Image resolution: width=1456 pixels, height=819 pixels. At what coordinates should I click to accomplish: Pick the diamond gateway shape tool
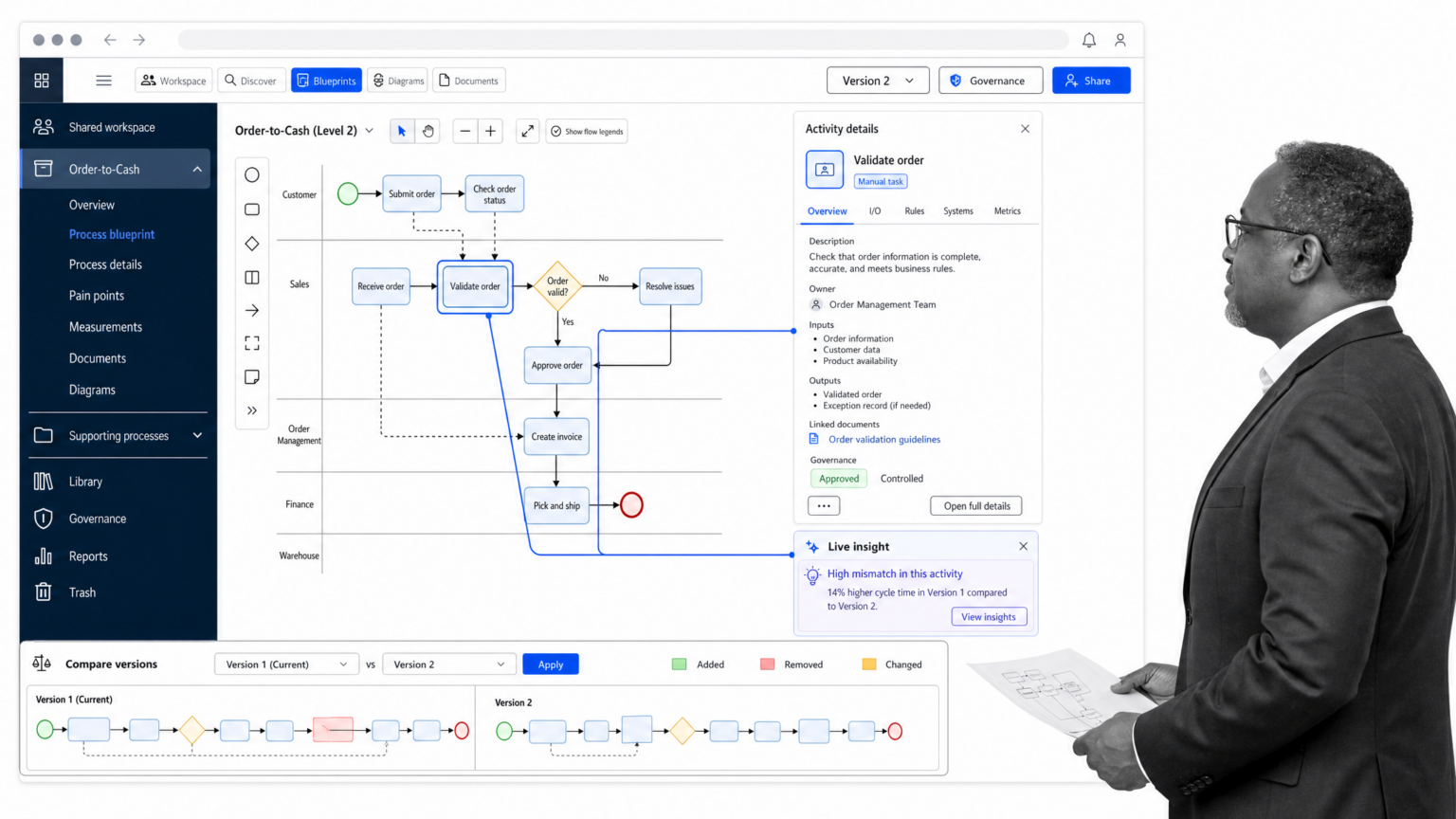(252, 244)
